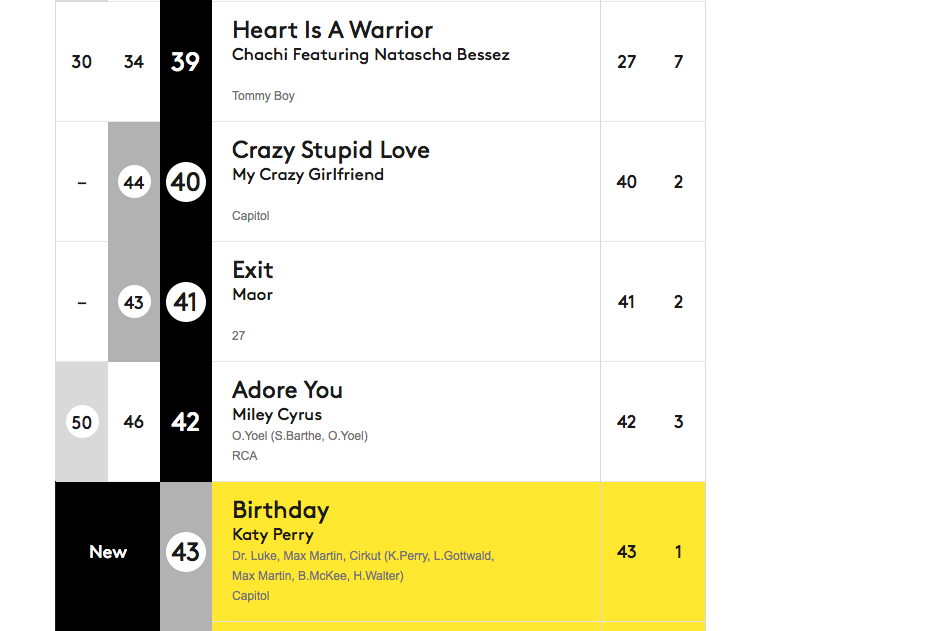The width and height of the screenshot is (940, 631).
Task: Click the artist name My Crazy Girlfriend
Action: (308, 175)
